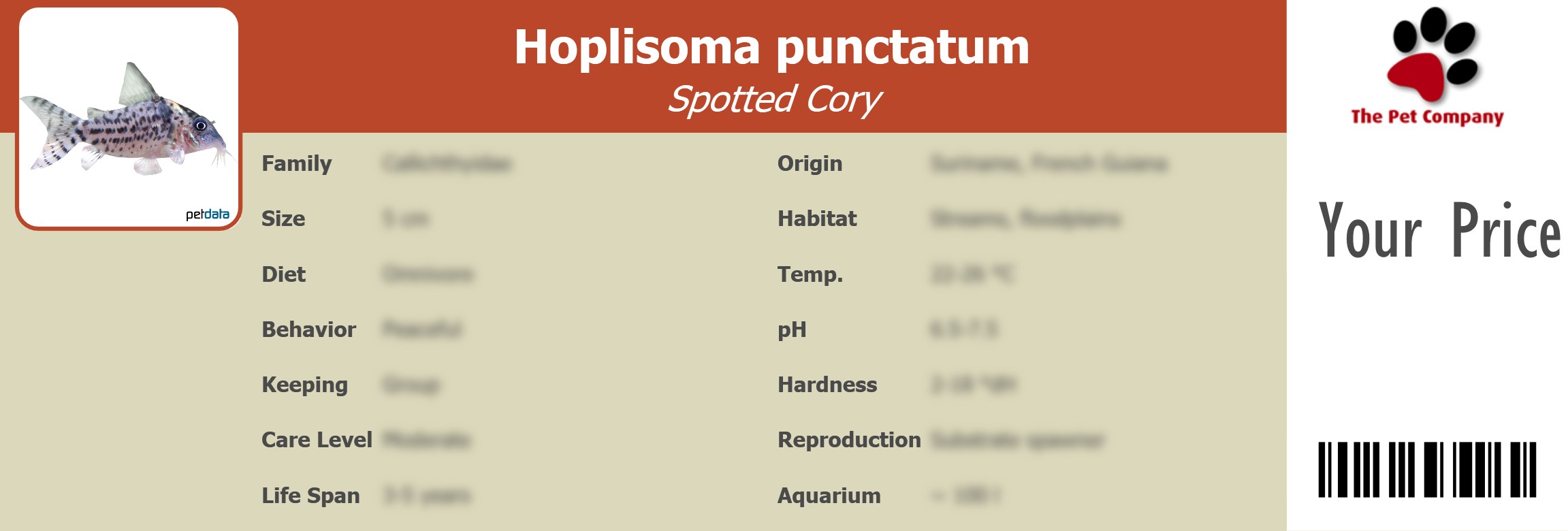
Task: Click the Diet label
Action: coord(283,274)
